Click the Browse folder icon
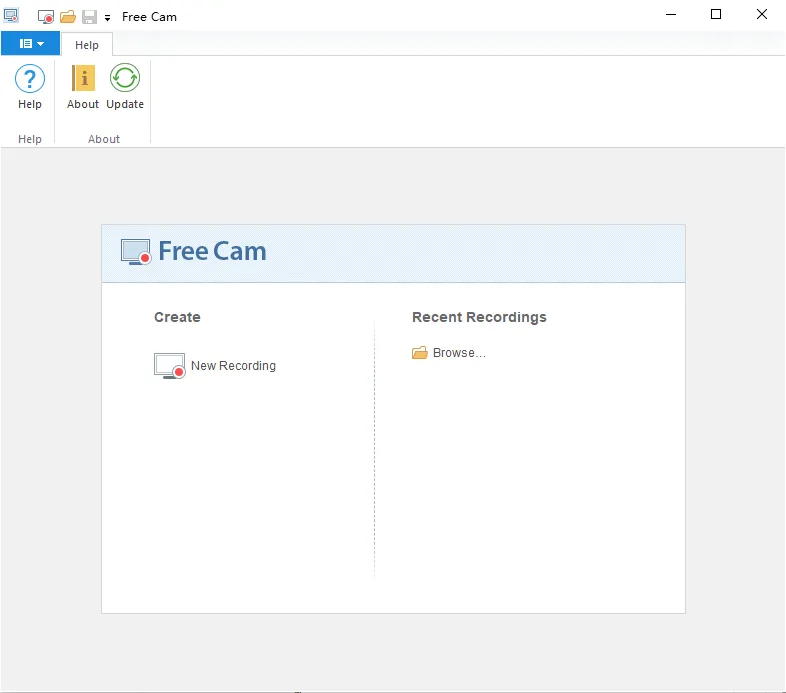The height and width of the screenshot is (693, 786). (x=420, y=353)
